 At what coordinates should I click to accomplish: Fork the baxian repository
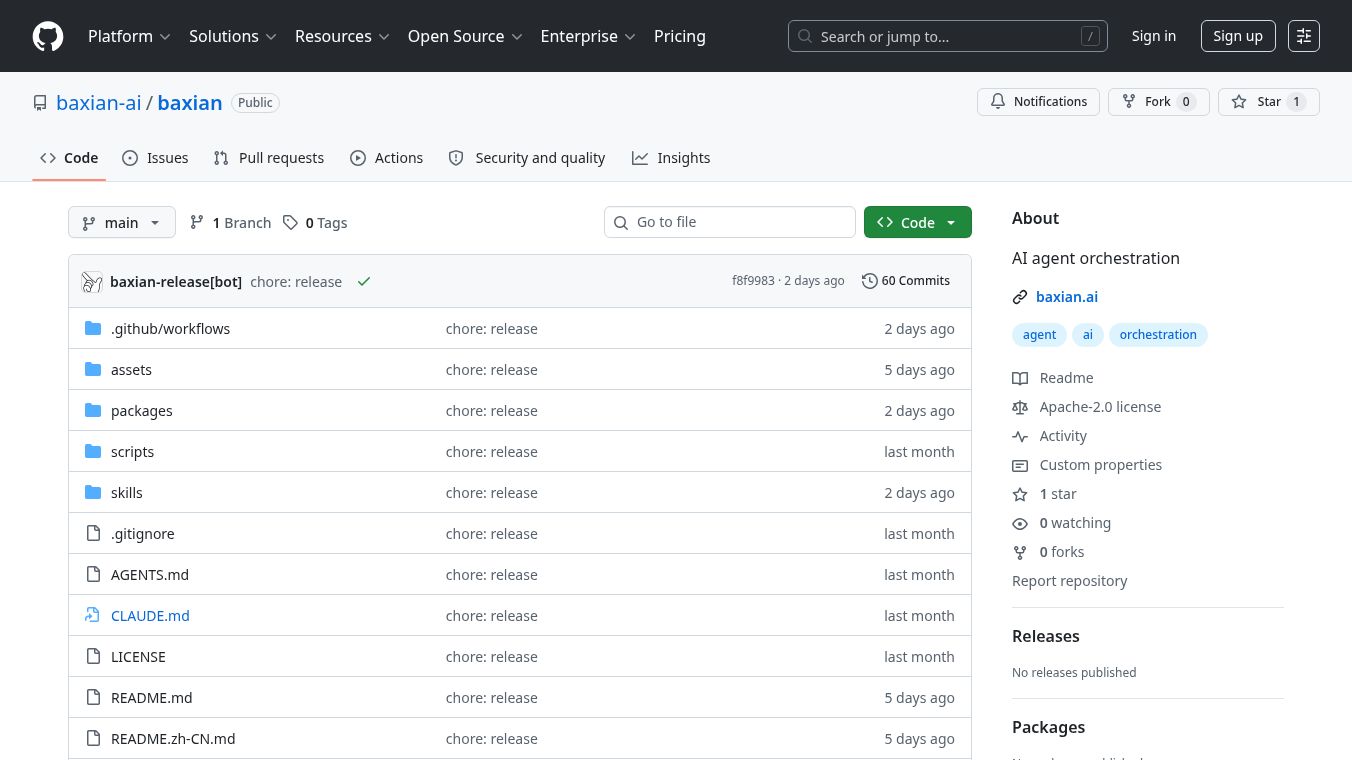coord(1158,102)
